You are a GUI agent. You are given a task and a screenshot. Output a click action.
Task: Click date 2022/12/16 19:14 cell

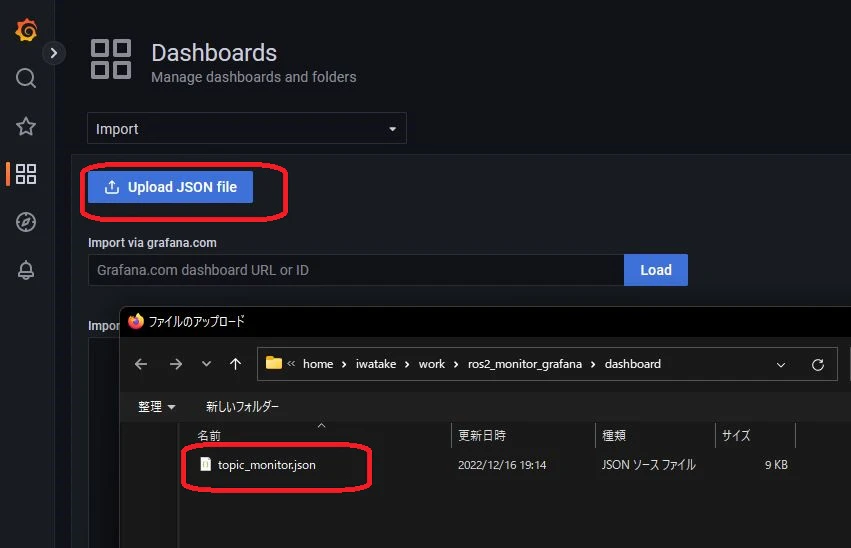pyautogui.click(x=502, y=465)
